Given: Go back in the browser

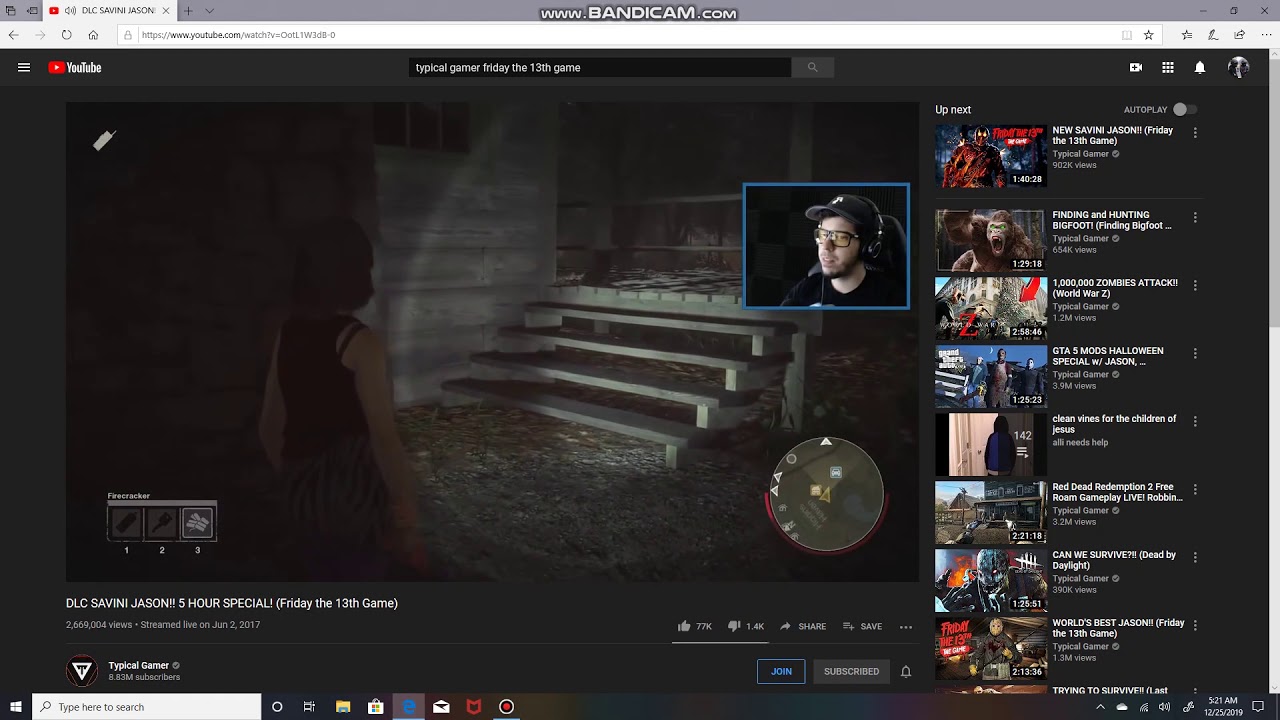Looking at the screenshot, I should pyautogui.click(x=14, y=35).
